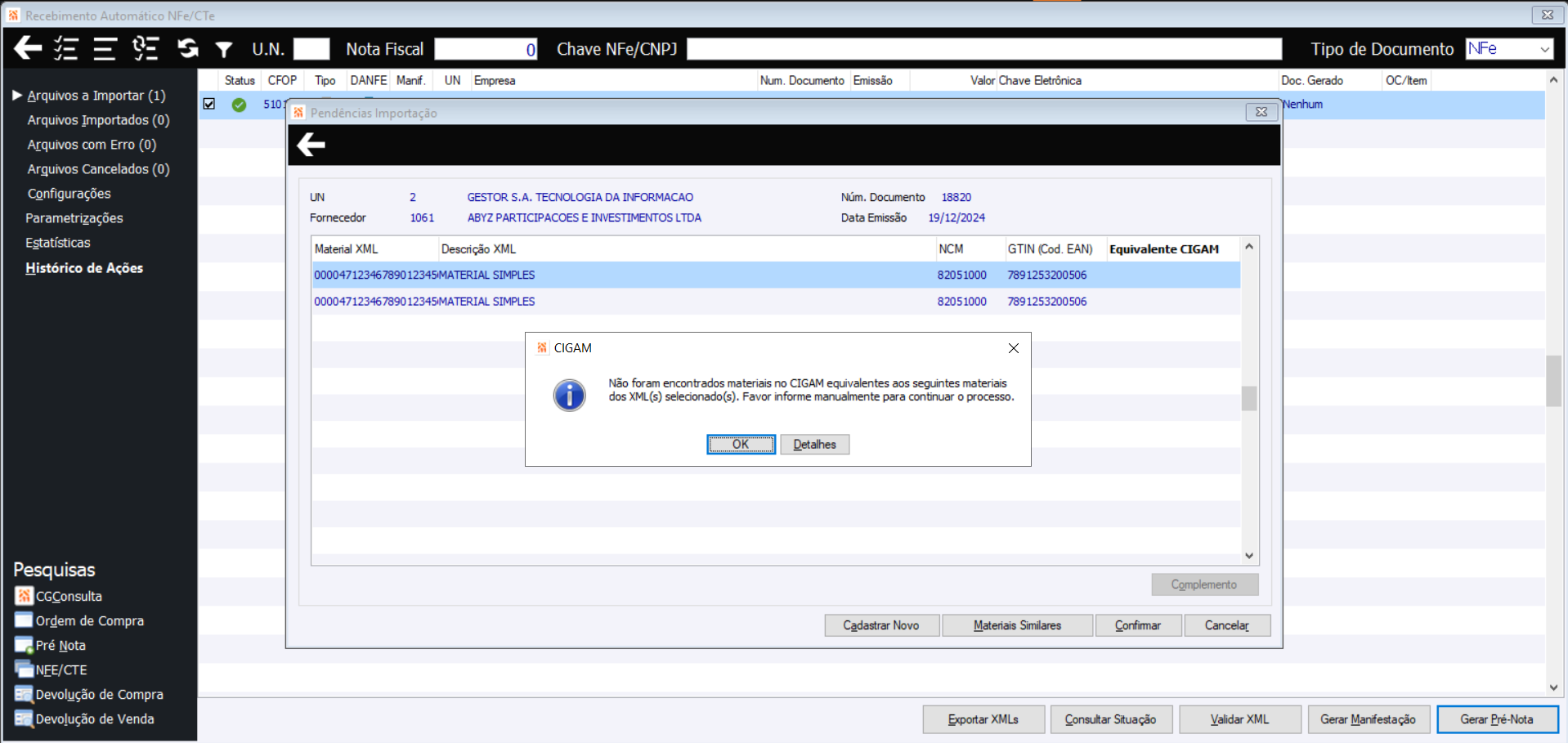1568x743 pixels.
Task: Click the Detalhes button
Action: [x=814, y=444]
